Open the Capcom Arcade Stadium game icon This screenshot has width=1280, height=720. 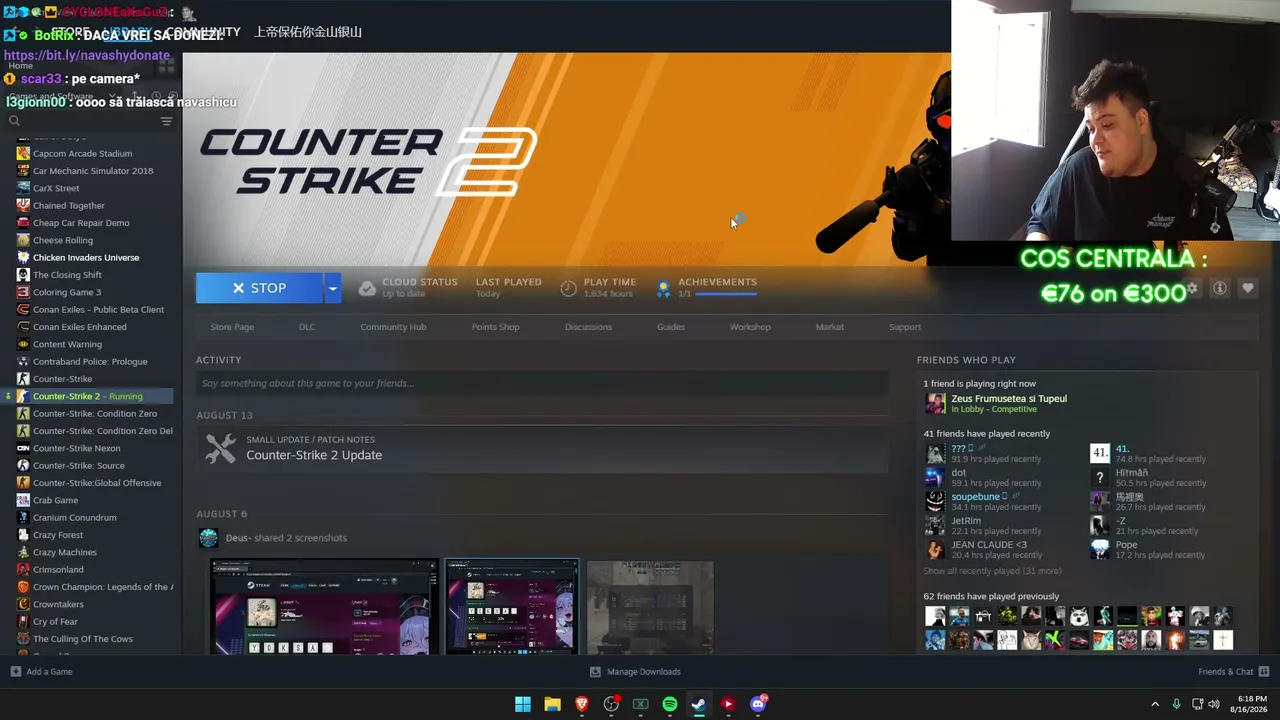pyautogui.click(x=23, y=154)
